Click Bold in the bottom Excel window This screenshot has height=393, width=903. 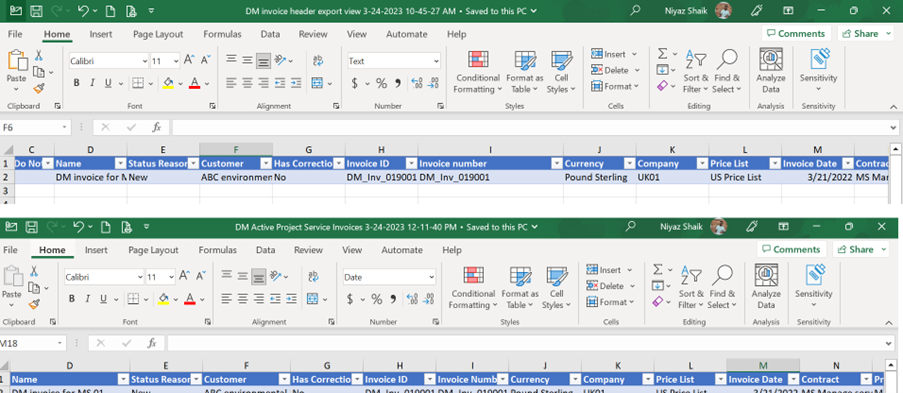71,299
